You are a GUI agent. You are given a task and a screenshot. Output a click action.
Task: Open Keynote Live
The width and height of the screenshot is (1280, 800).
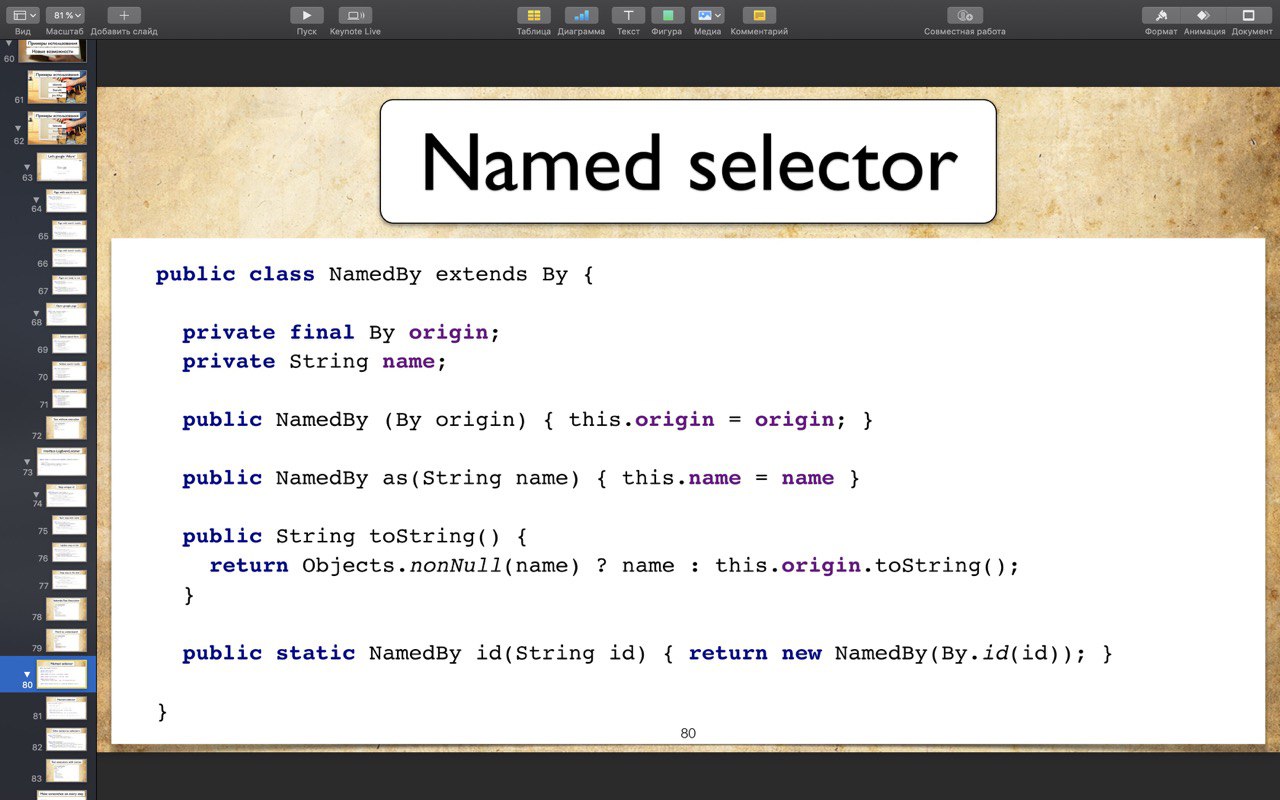click(x=355, y=15)
